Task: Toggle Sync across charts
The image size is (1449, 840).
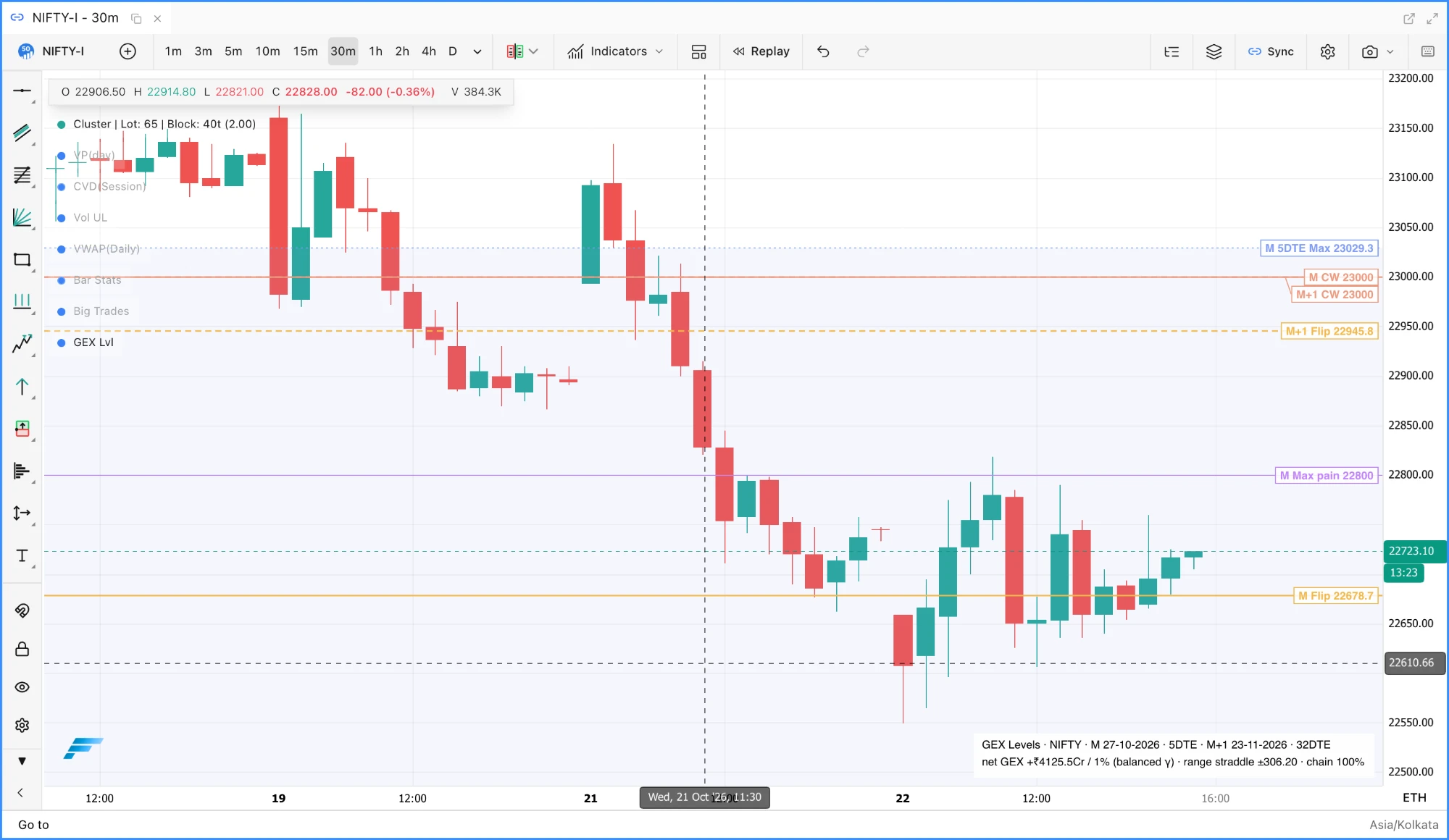Action: pos(1271,51)
